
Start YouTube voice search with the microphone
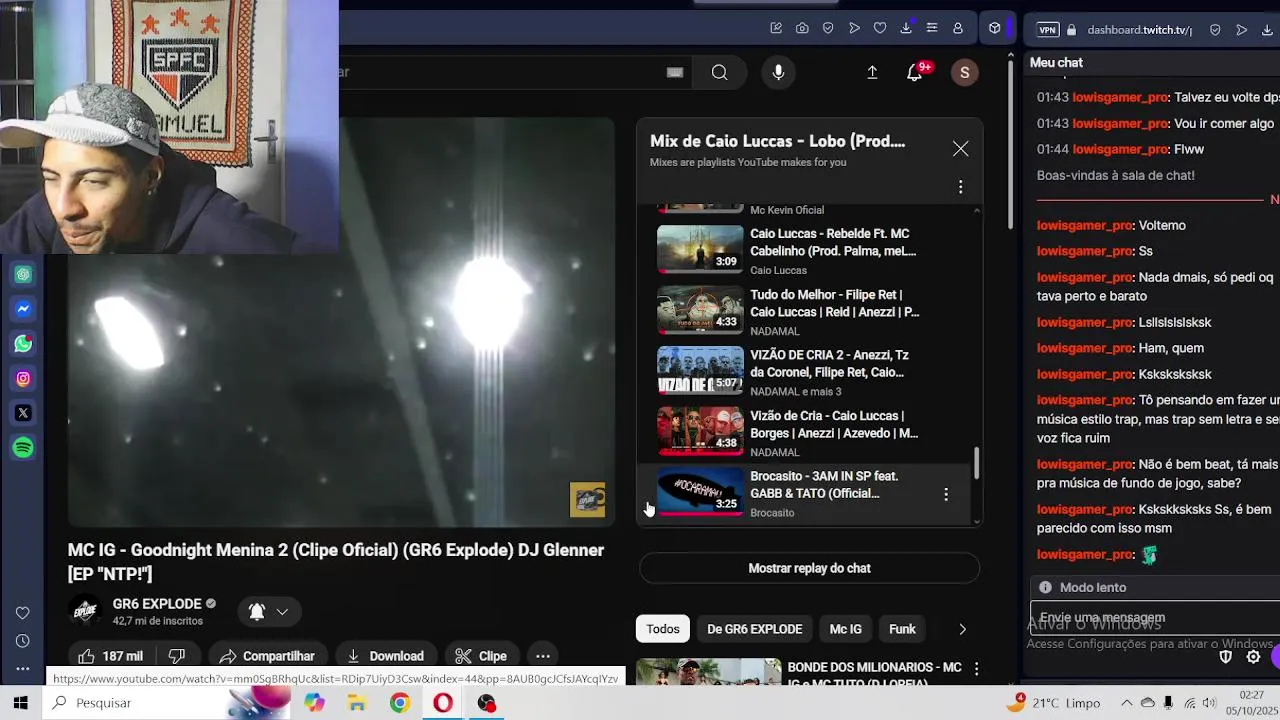coord(778,72)
